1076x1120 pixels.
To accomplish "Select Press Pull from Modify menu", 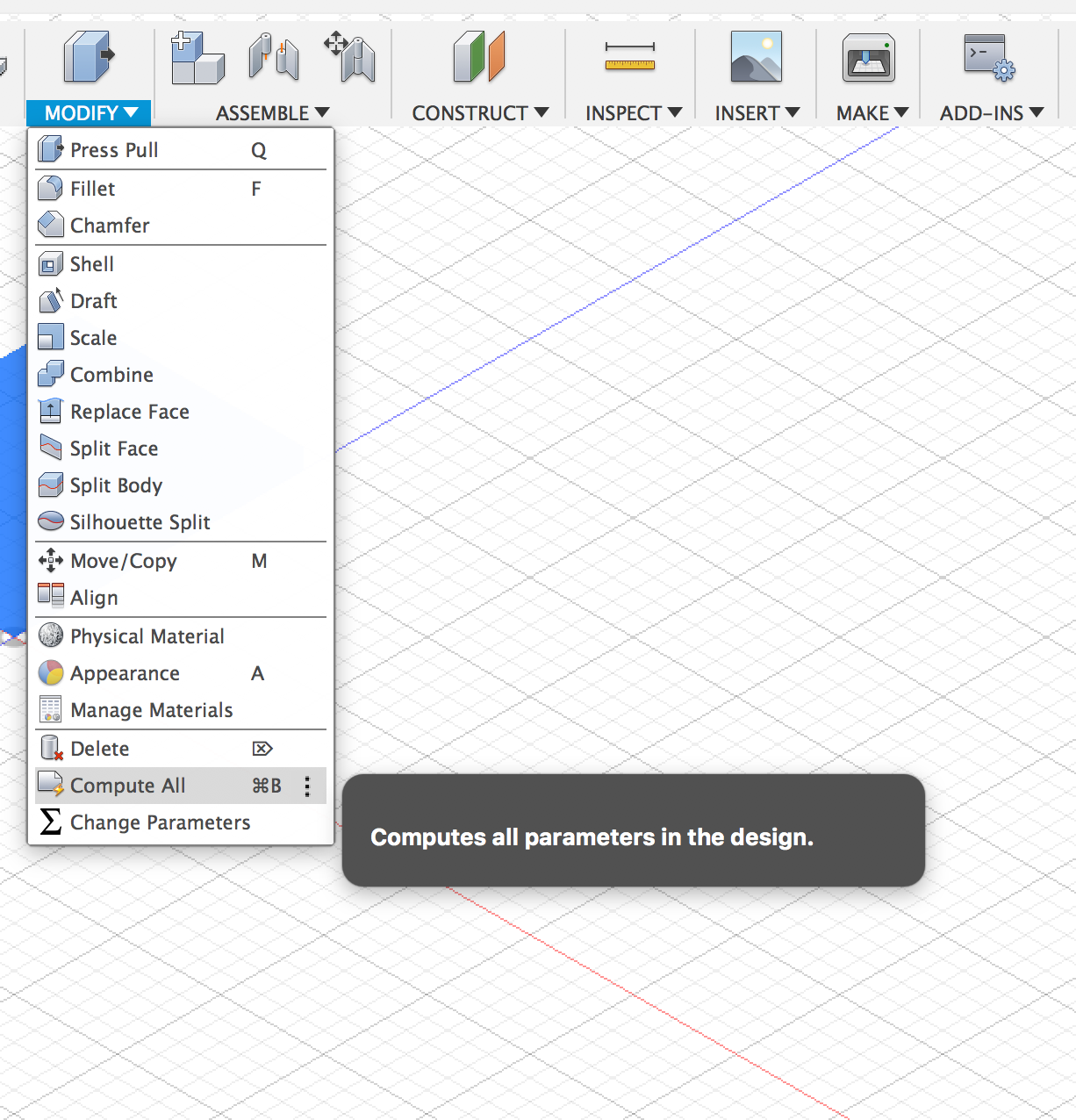I will coord(181,150).
